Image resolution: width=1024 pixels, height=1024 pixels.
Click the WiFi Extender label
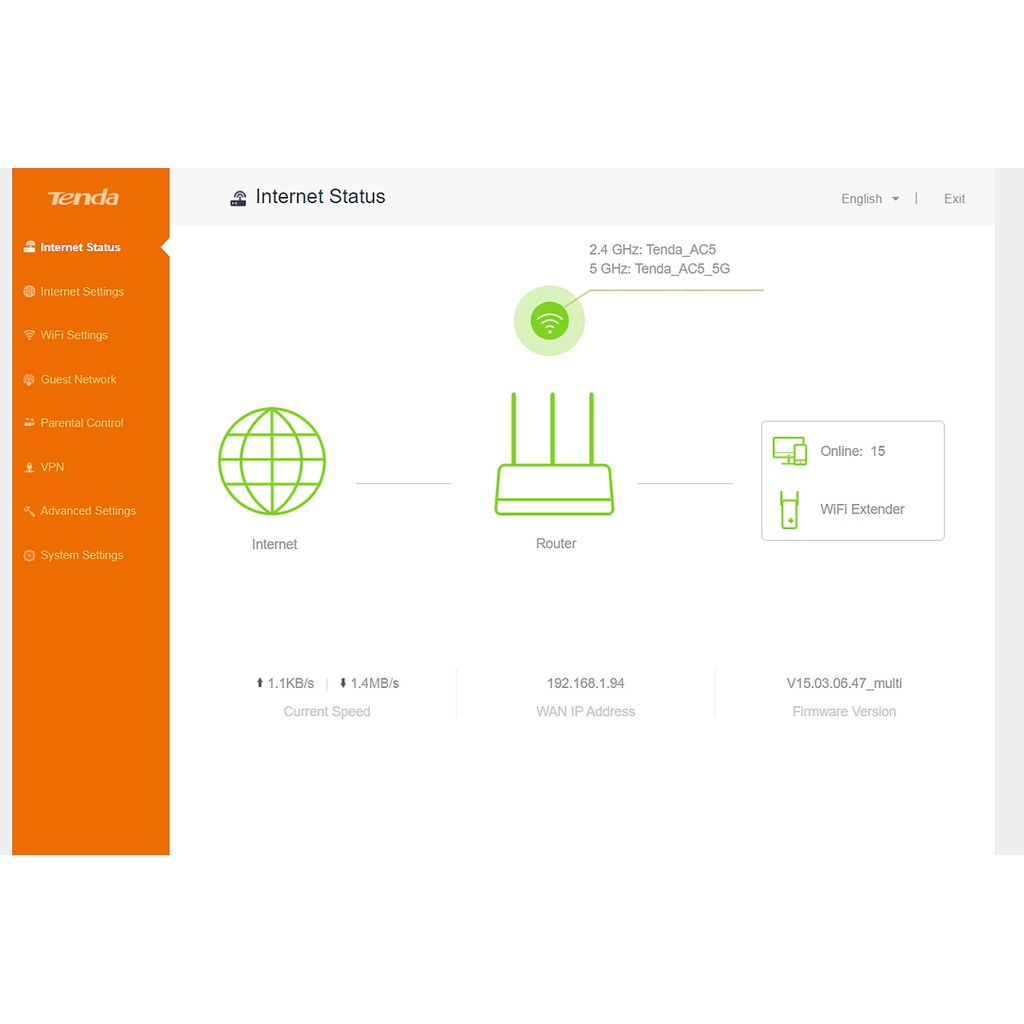[862, 509]
